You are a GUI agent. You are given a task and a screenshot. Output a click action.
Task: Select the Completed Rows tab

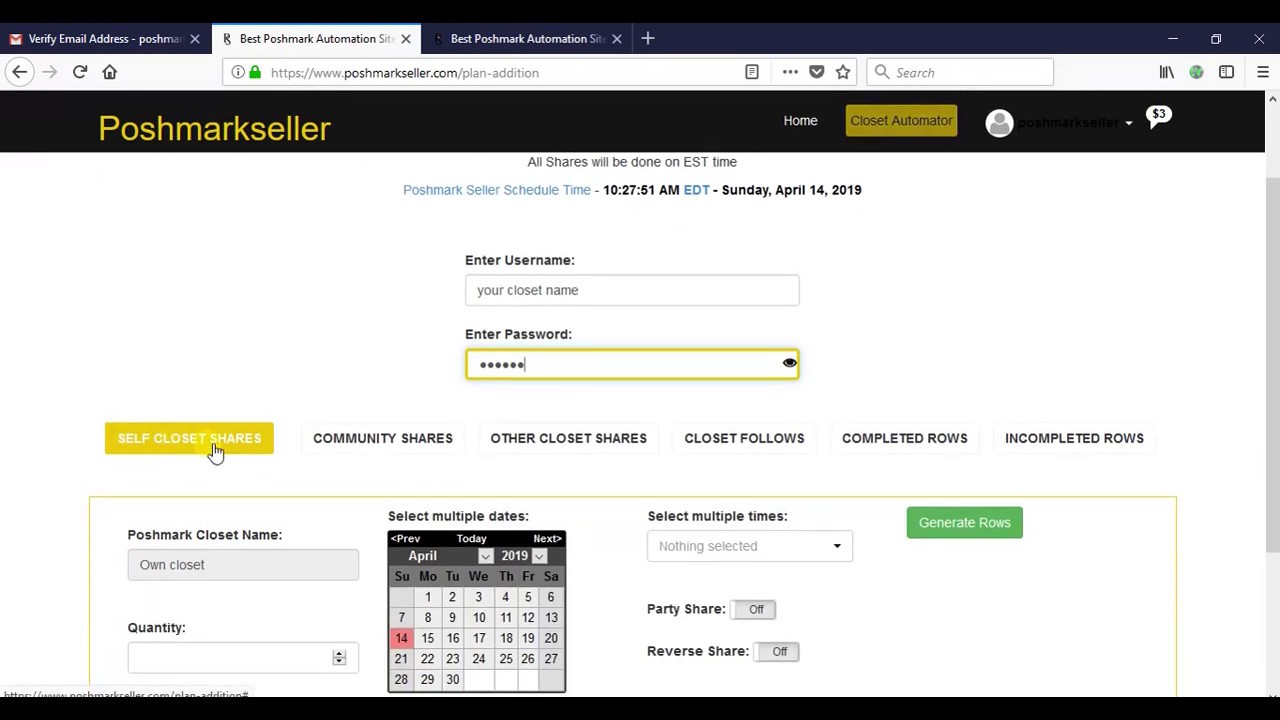pos(905,438)
